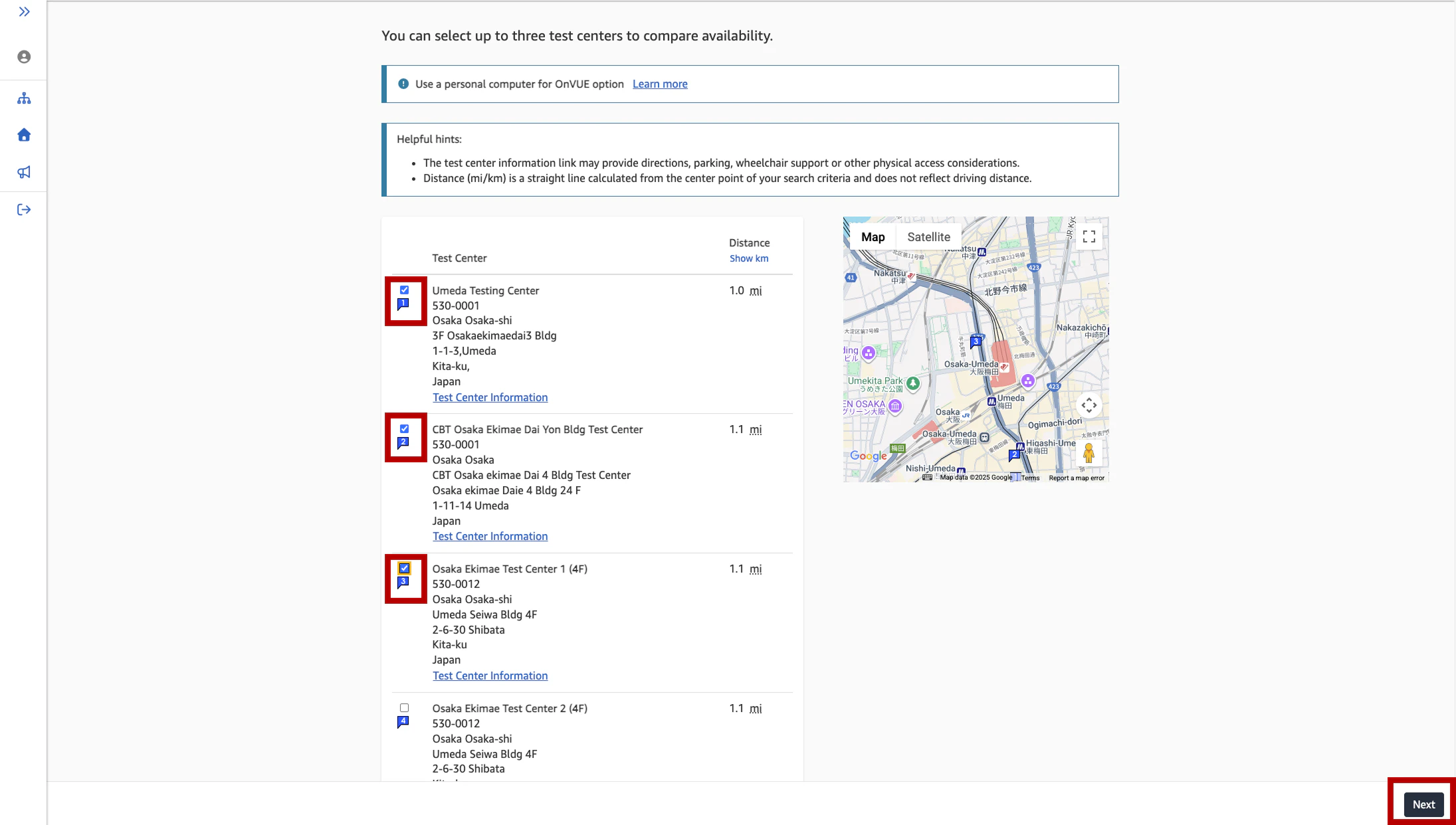
Task: Click list marker 4 for Test Center 2
Action: [x=403, y=722]
